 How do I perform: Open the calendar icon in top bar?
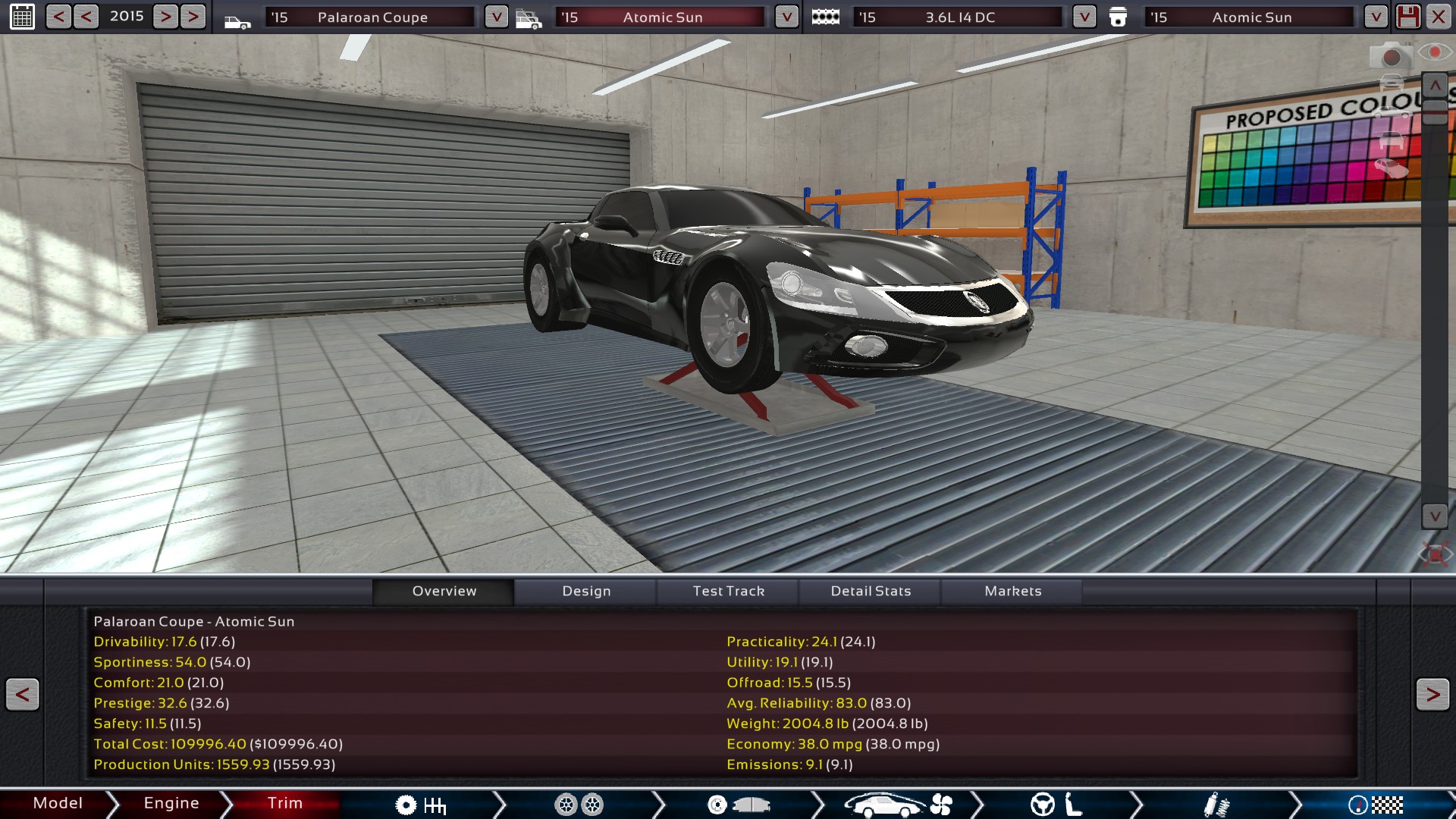coord(22,17)
